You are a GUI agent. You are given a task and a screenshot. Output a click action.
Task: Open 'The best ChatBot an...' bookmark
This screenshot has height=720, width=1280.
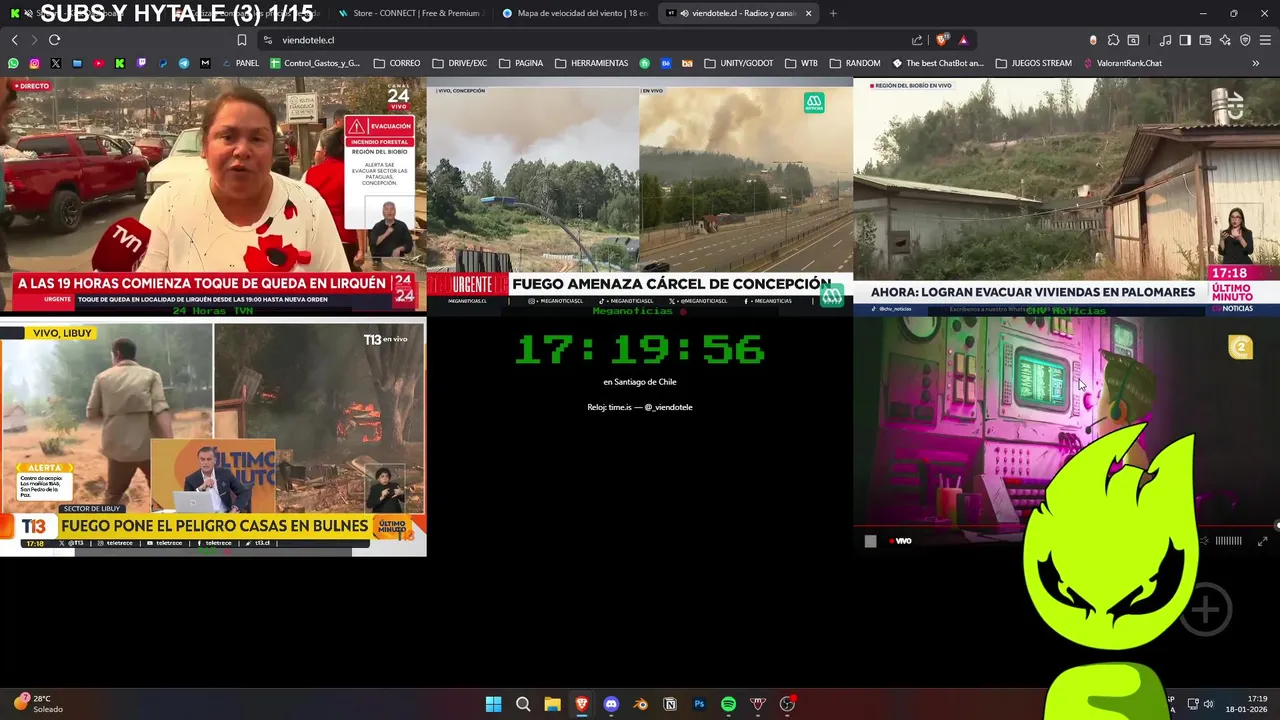click(938, 63)
